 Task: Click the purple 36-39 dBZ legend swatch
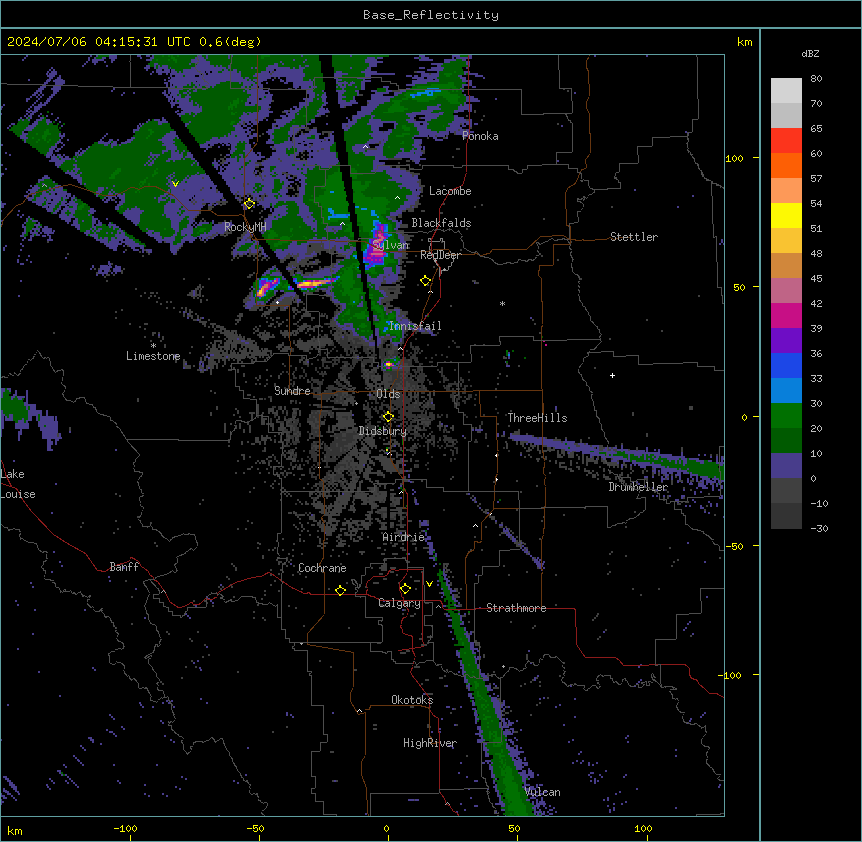[x=786, y=341]
